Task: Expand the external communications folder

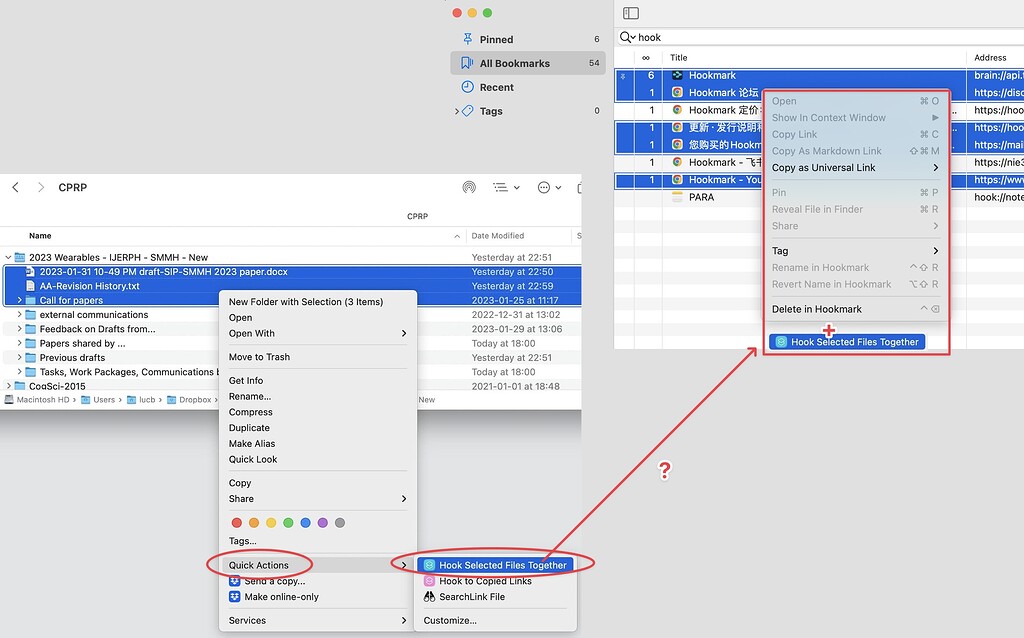Action: click(x=19, y=313)
